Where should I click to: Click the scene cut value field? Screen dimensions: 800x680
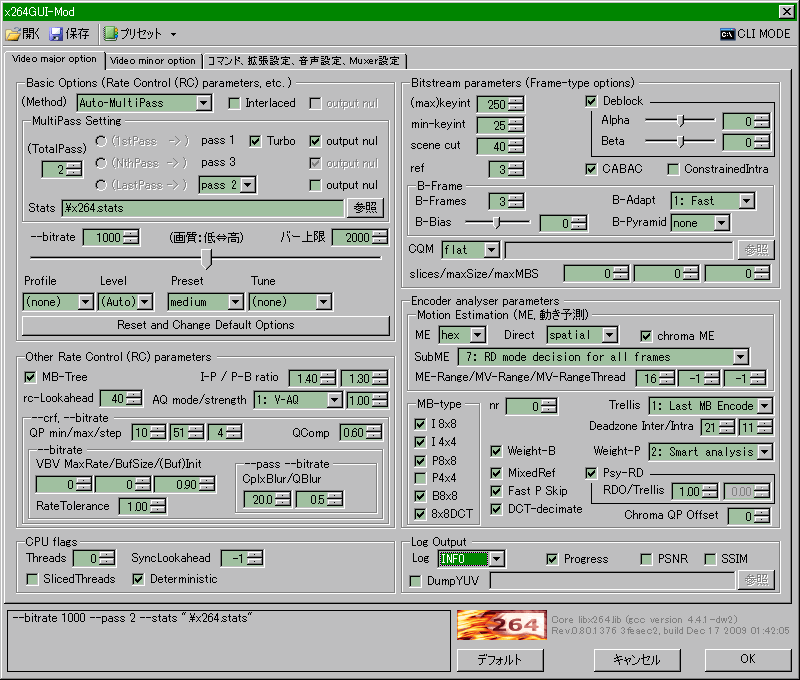click(x=493, y=147)
